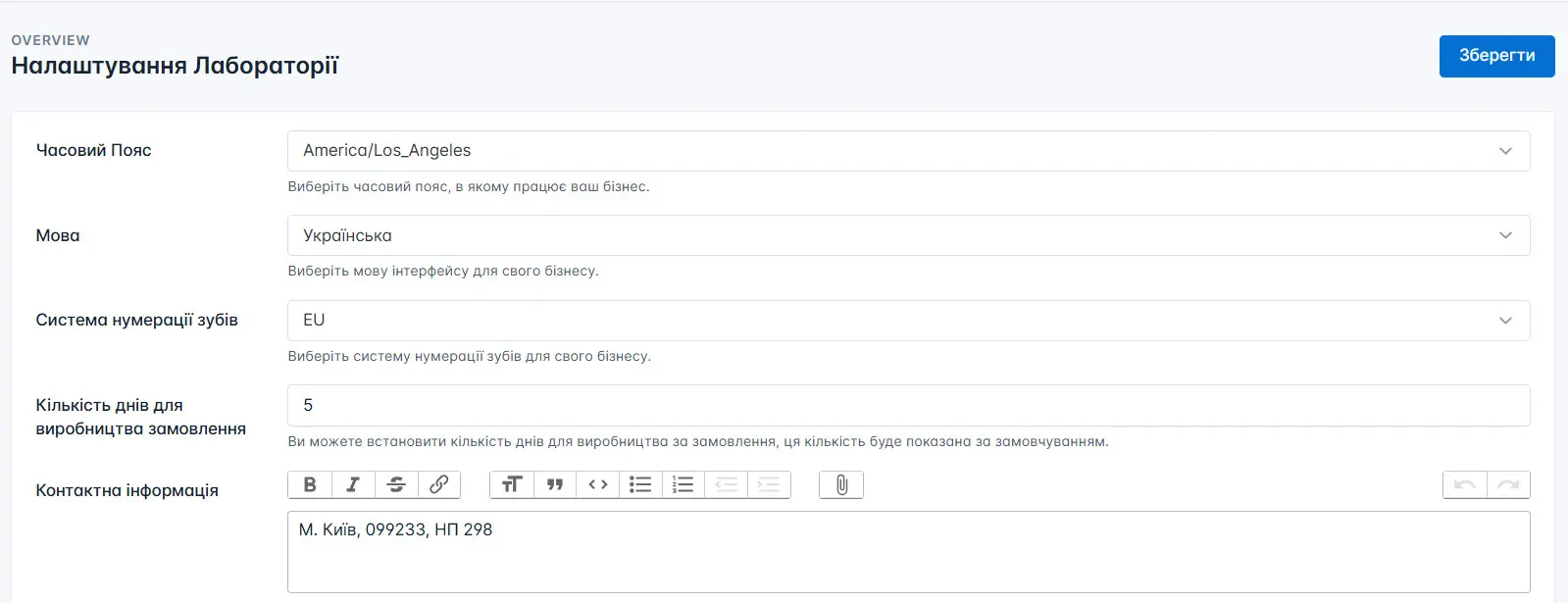Click the increase indent icon
The width and height of the screenshot is (1568, 603).
[x=769, y=484]
